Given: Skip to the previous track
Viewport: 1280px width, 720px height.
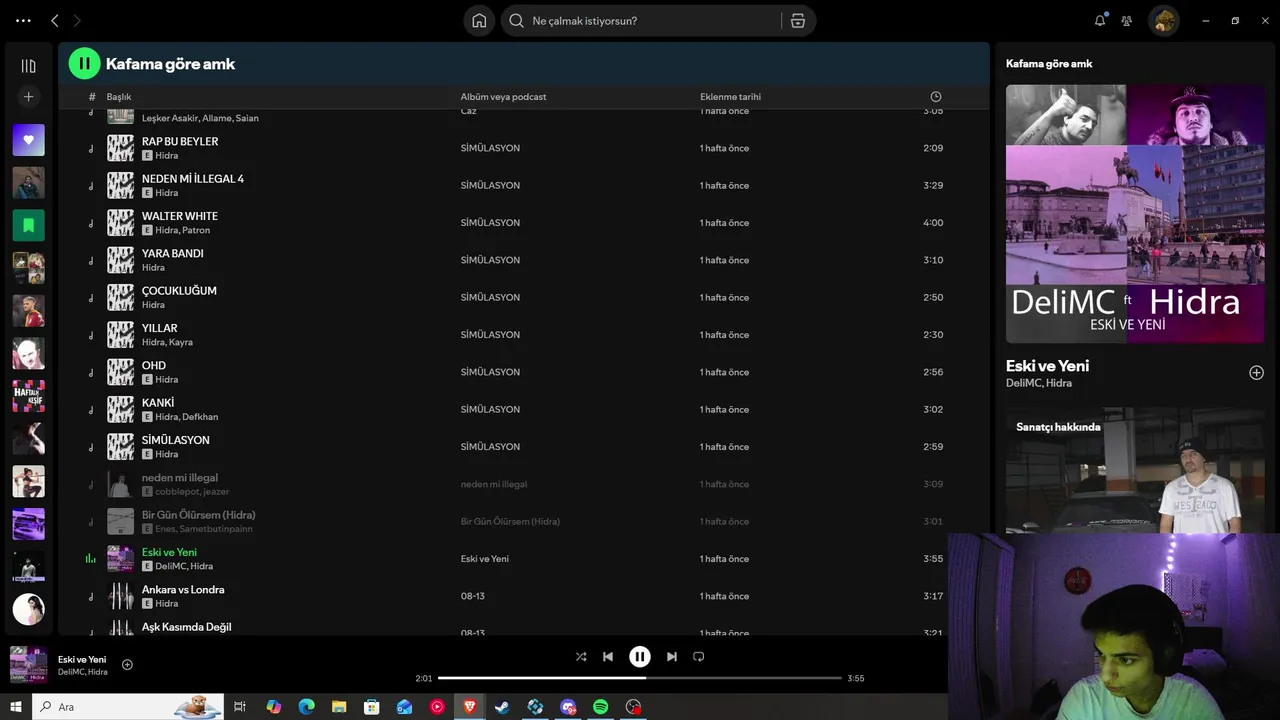Looking at the screenshot, I should coord(608,657).
